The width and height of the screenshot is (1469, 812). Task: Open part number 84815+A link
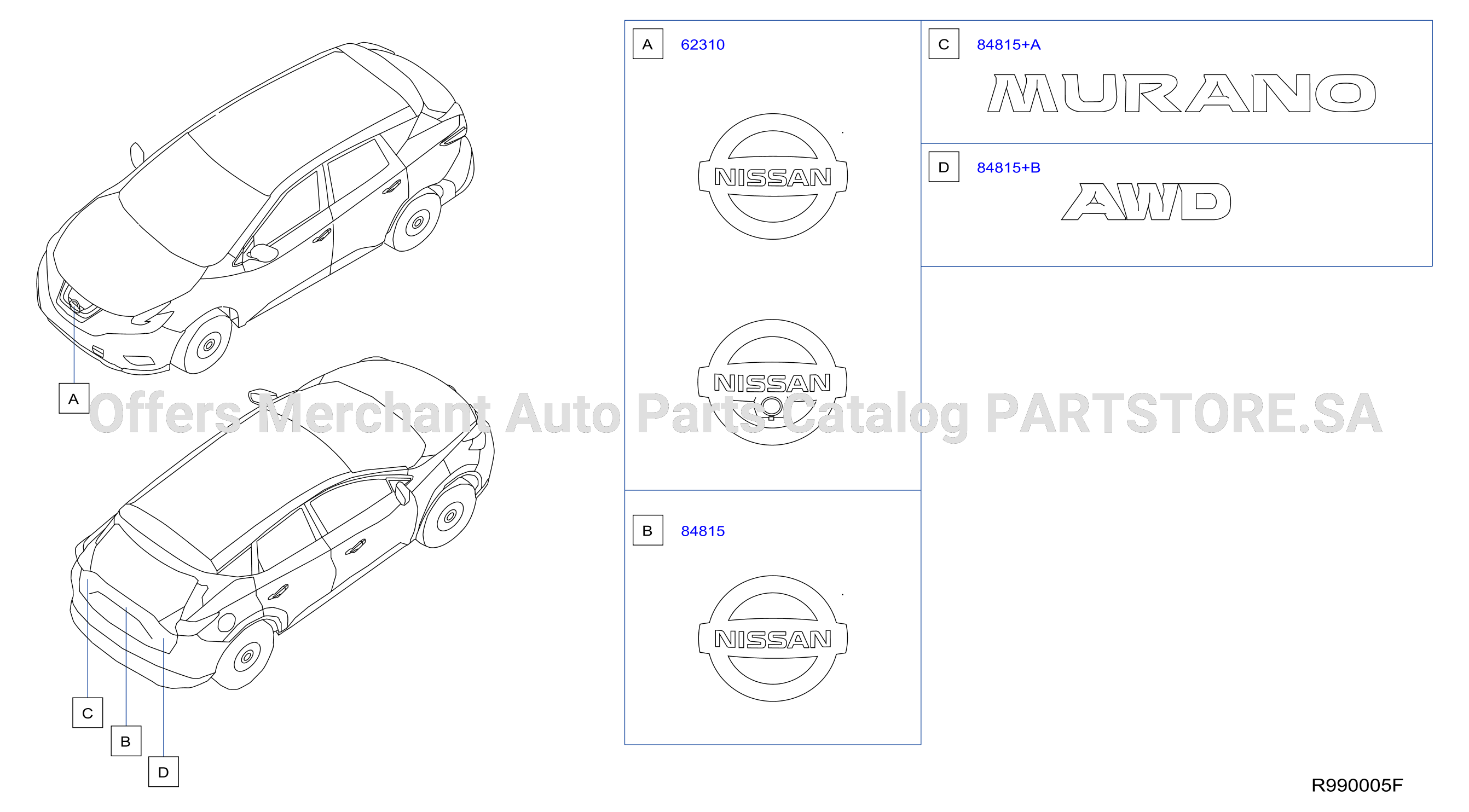point(1008,44)
